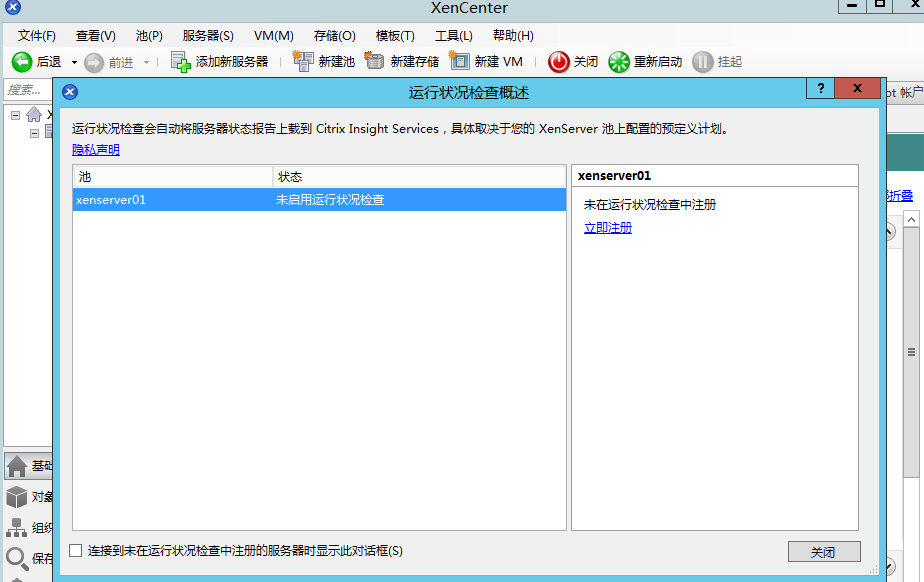This screenshot has height=582, width=924.
Task: Click the grey Forward arrow icon
Action: click(x=94, y=62)
